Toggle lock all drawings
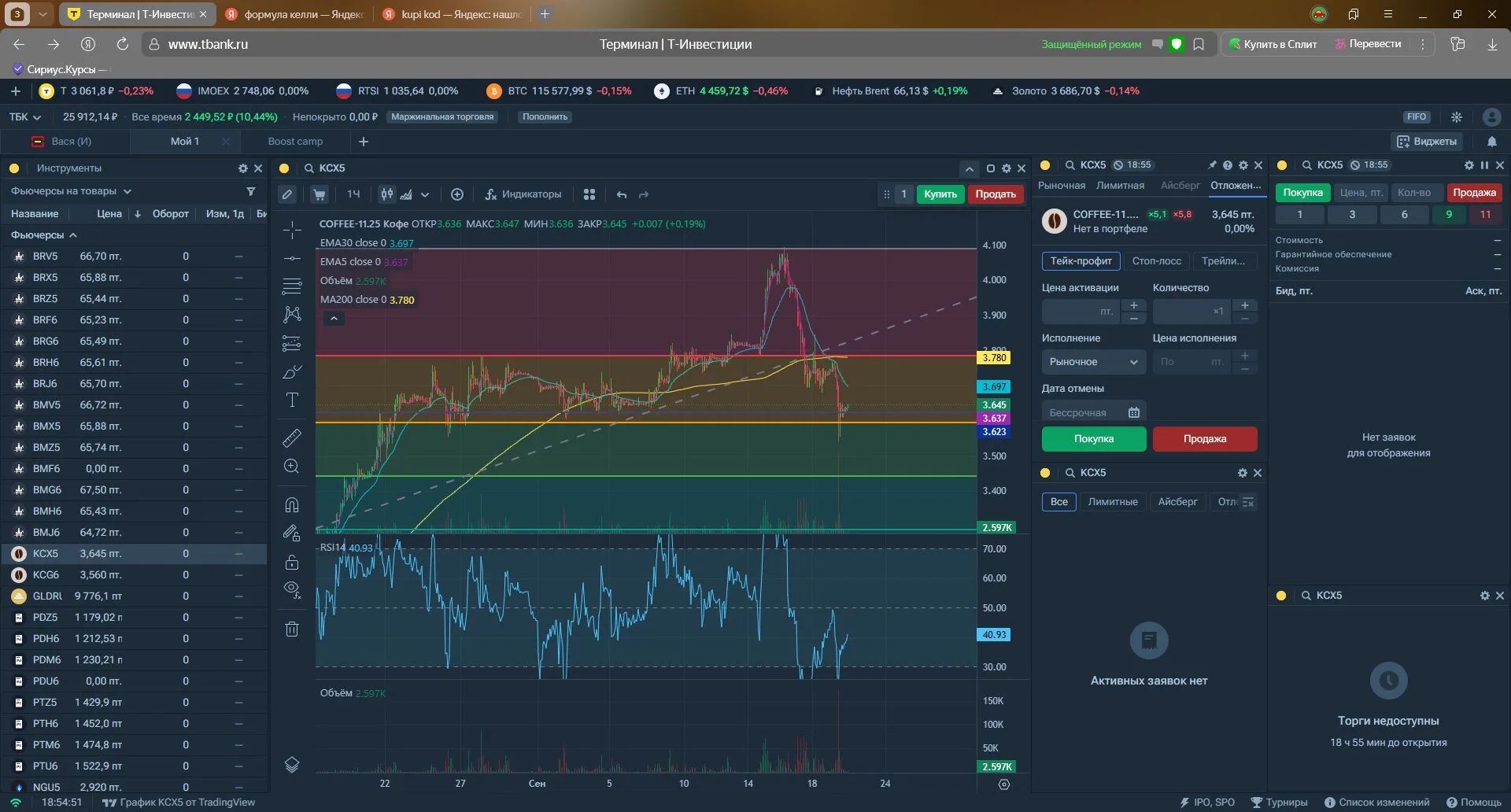The width and height of the screenshot is (1511, 812). [292, 562]
